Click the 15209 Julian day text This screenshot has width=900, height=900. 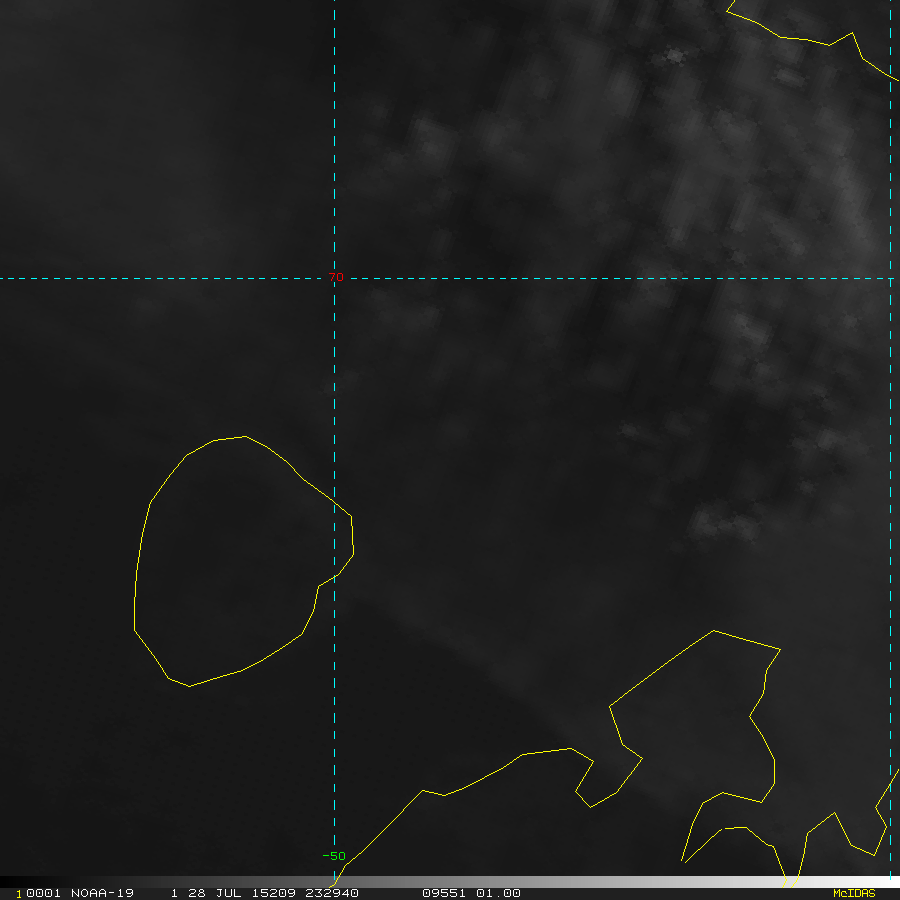pyautogui.click(x=274, y=893)
